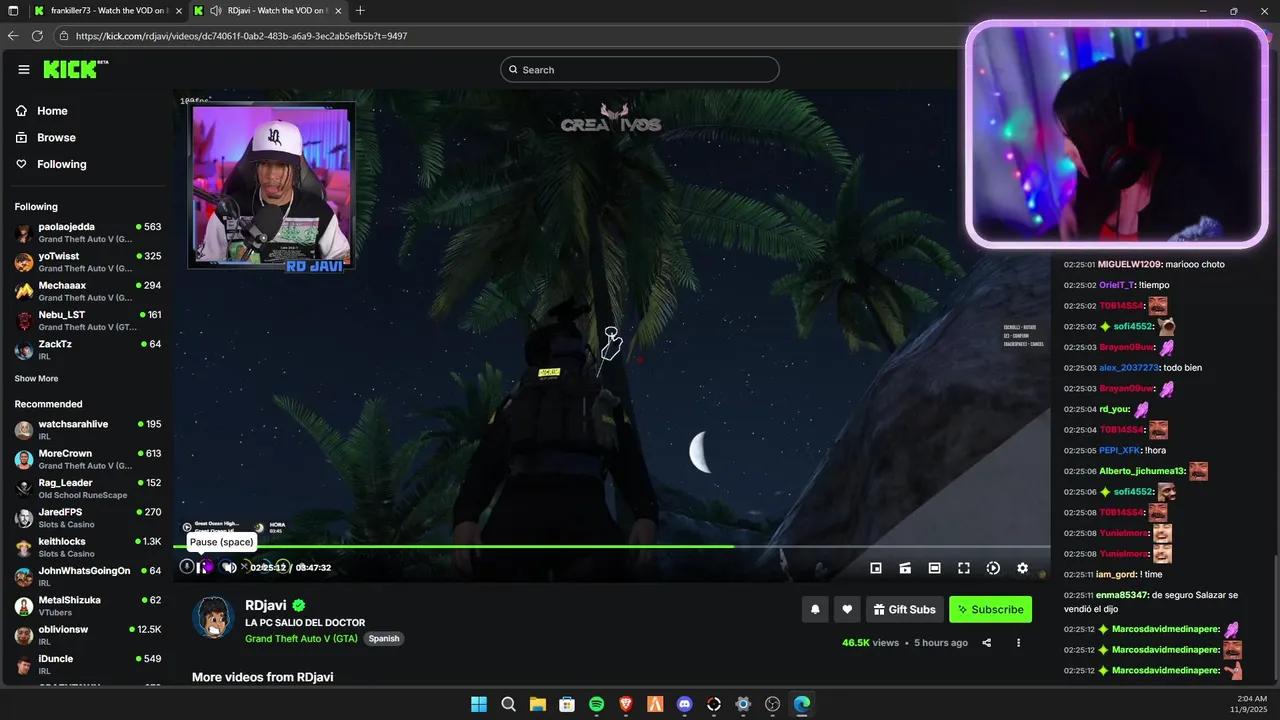Open the three-dot options menu near Subscribe
The image size is (1280, 720).
(x=1018, y=643)
